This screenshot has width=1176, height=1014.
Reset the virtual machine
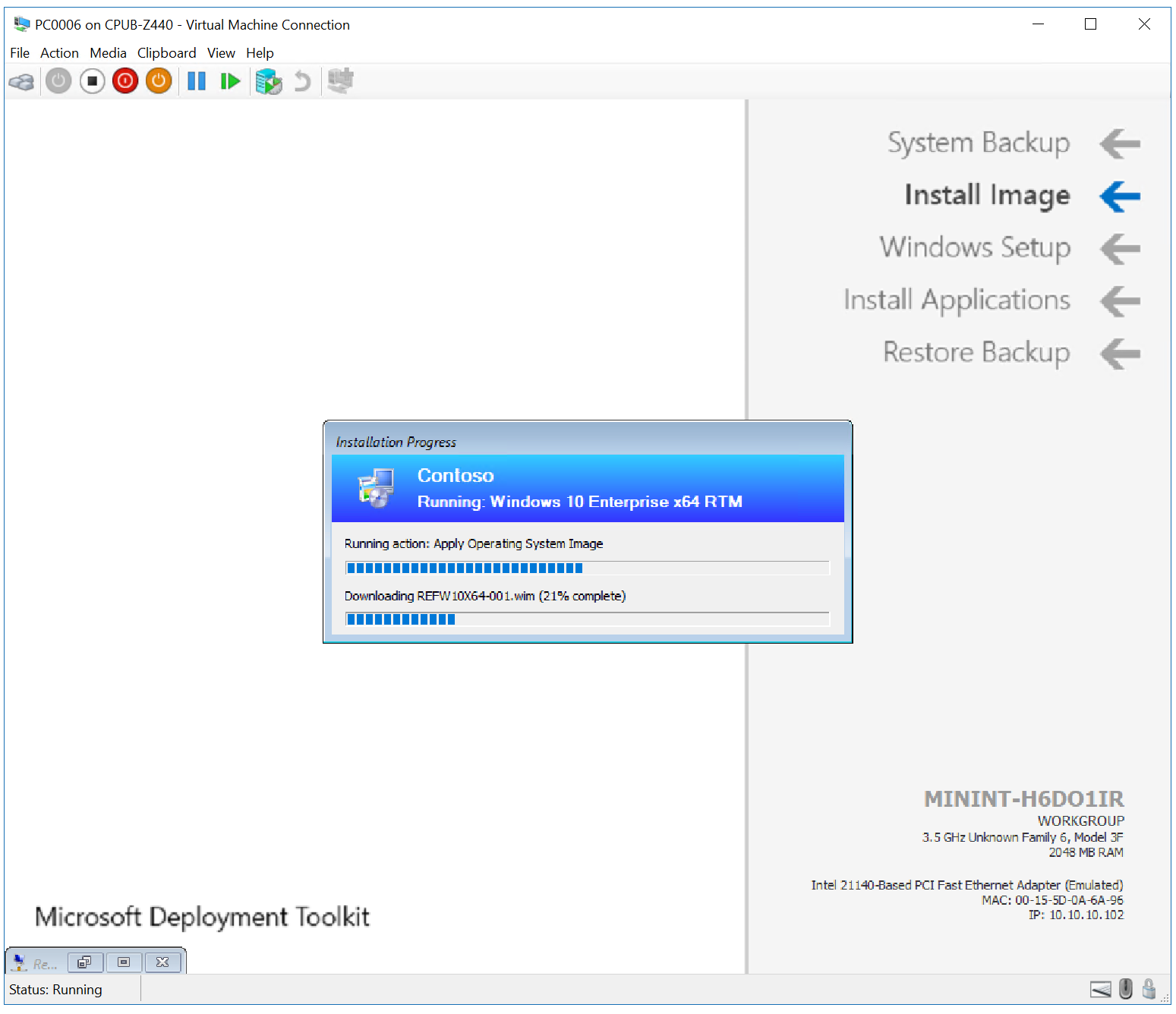230,81
